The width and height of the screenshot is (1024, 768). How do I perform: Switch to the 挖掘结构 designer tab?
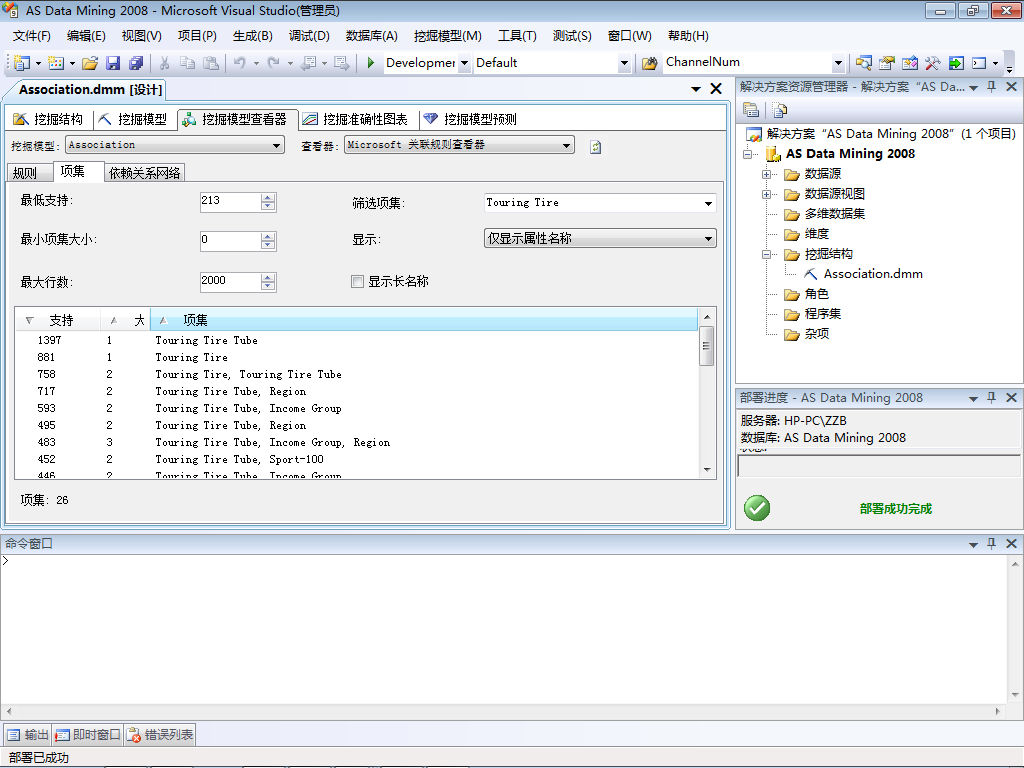pos(49,119)
